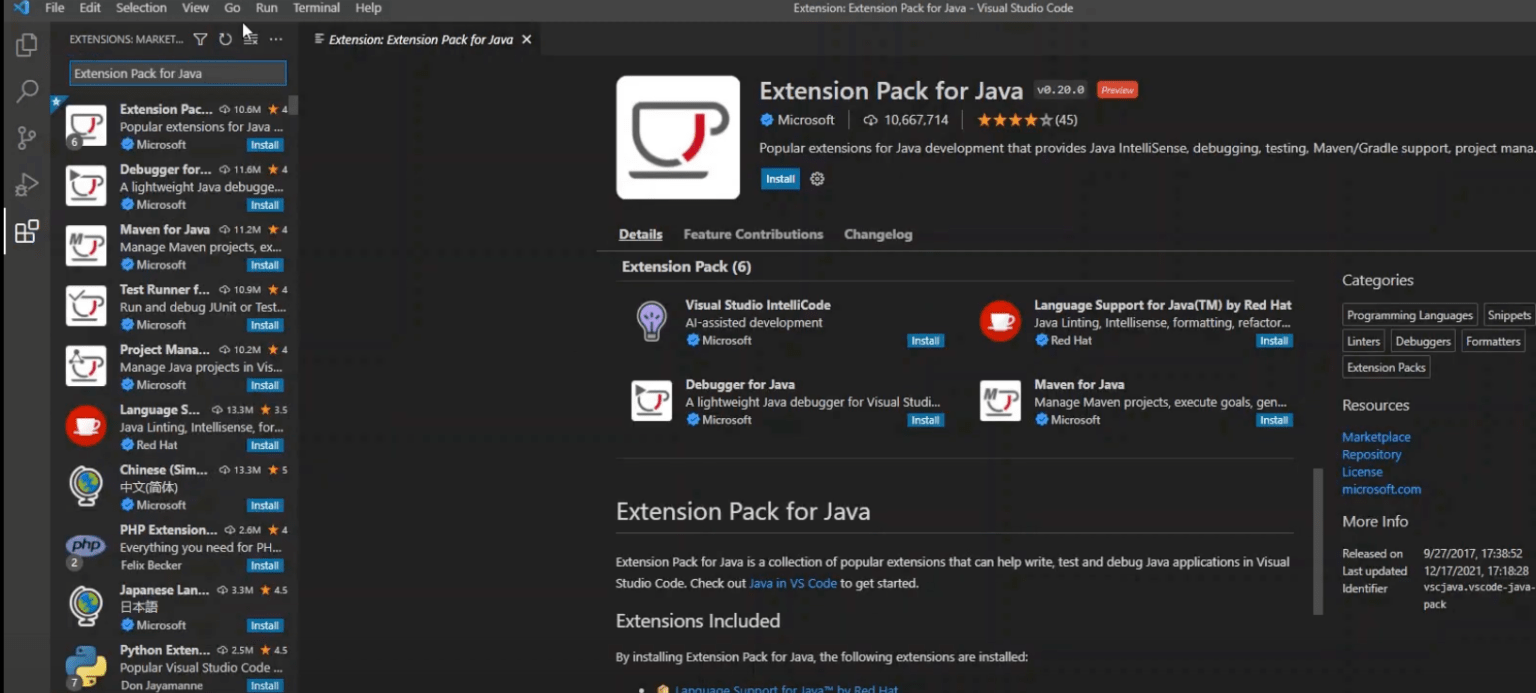Screen dimensions: 1536x693
Task: Click Debugger for Java icon in extension pack
Action: (x=652, y=401)
